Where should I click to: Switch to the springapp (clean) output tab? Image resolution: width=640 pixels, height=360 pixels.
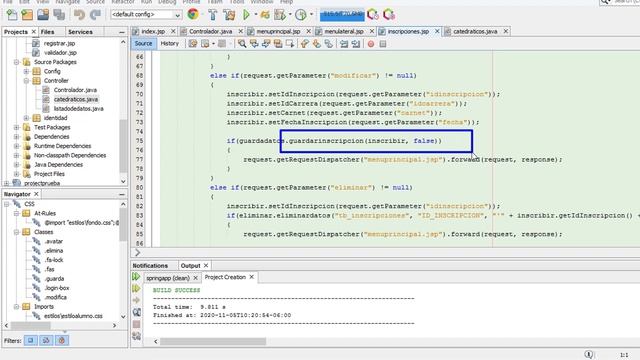pos(168,278)
